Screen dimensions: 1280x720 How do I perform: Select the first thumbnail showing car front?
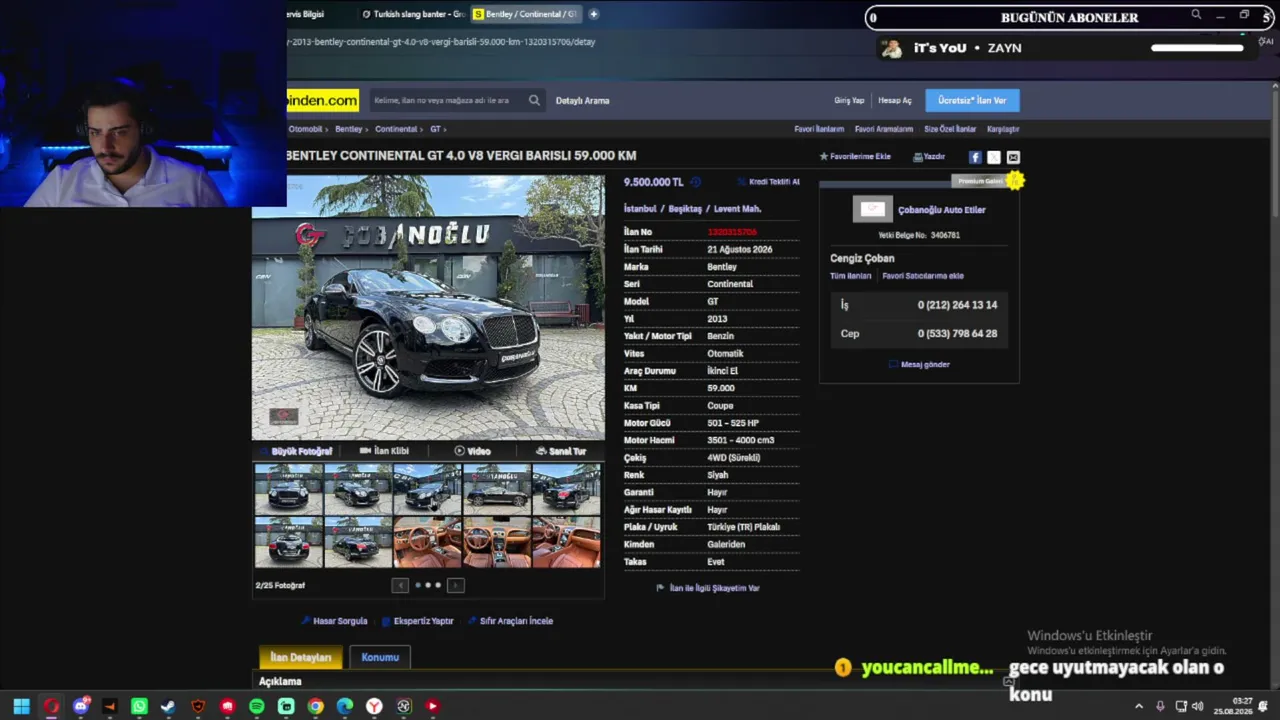pyautogui.click(x=289, y=489)
